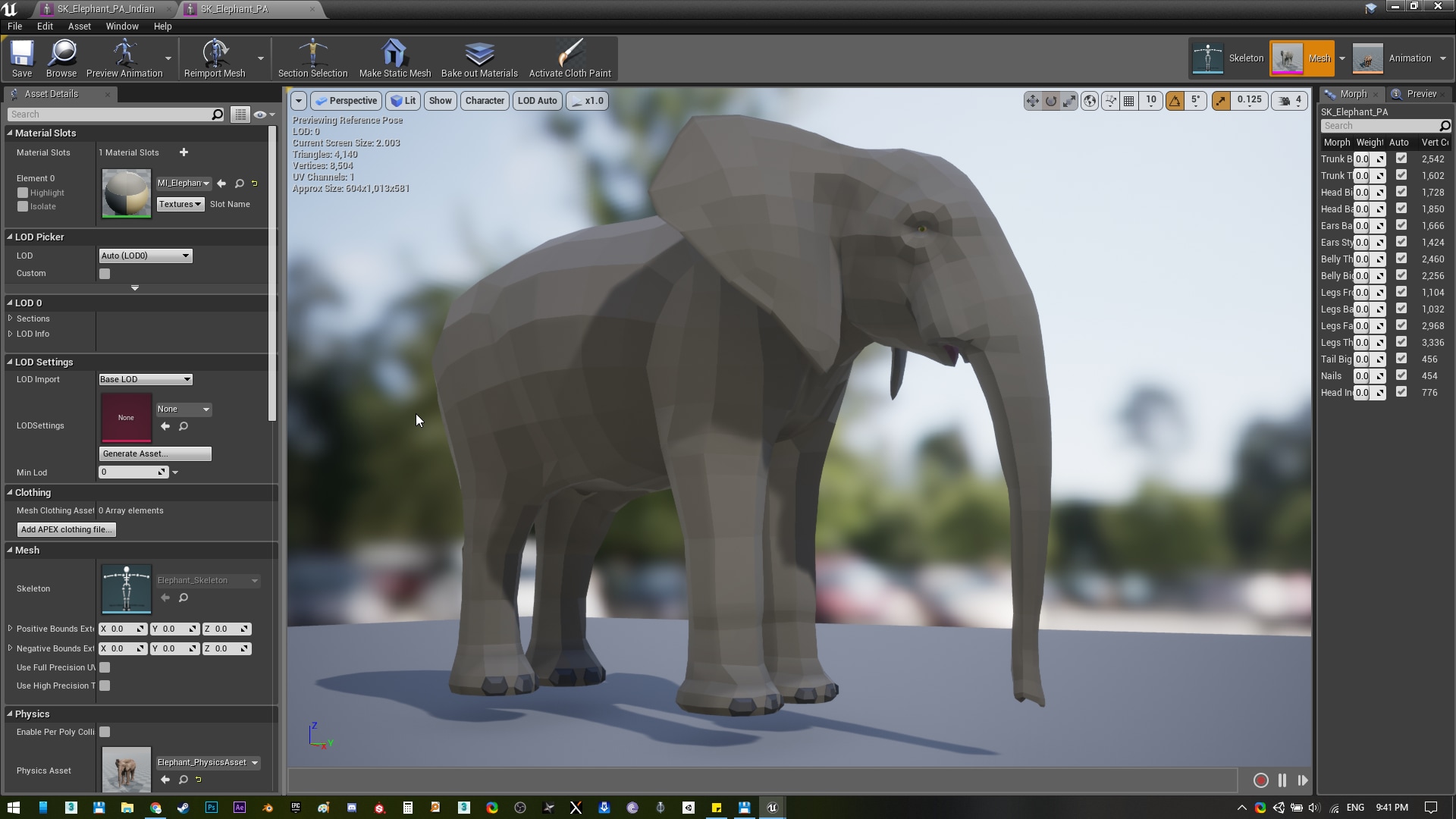Open viewport options arrow menu
Screen dimensions: 1456x819
(x=299, y=101)
